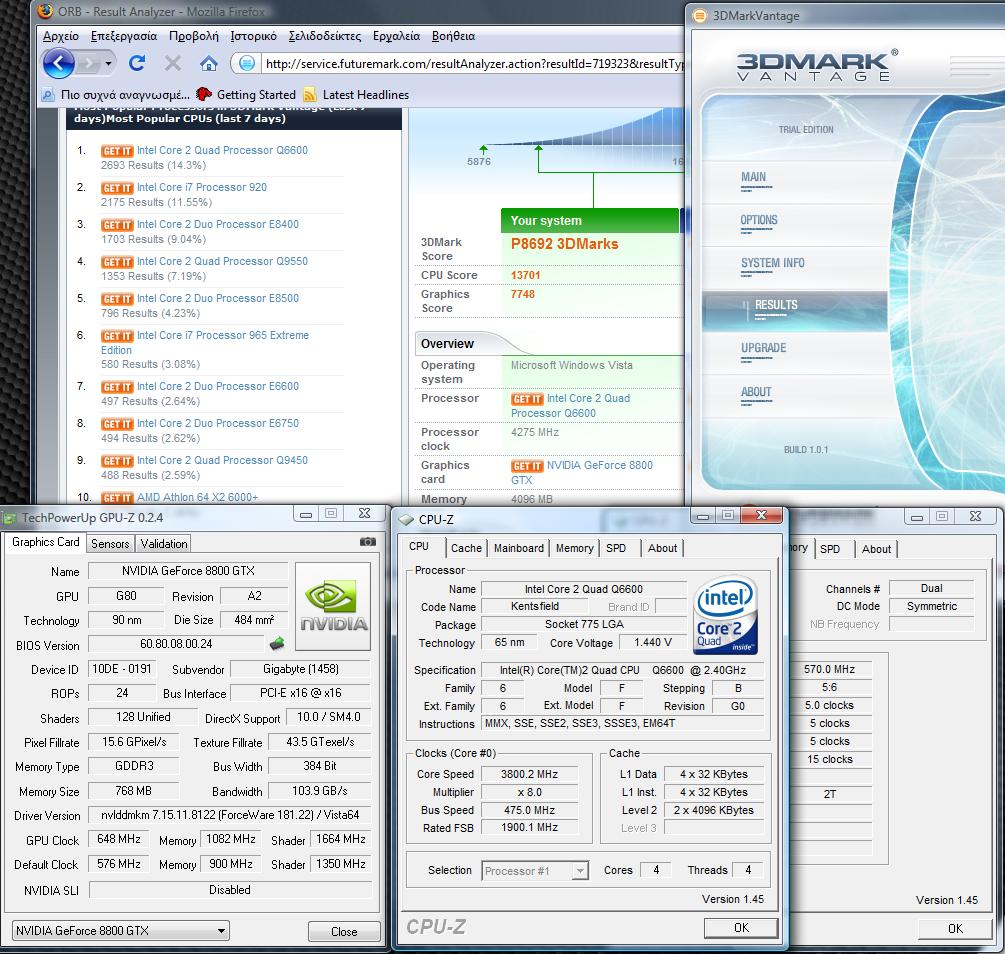Click CPU-Z title bar icon

406,519
